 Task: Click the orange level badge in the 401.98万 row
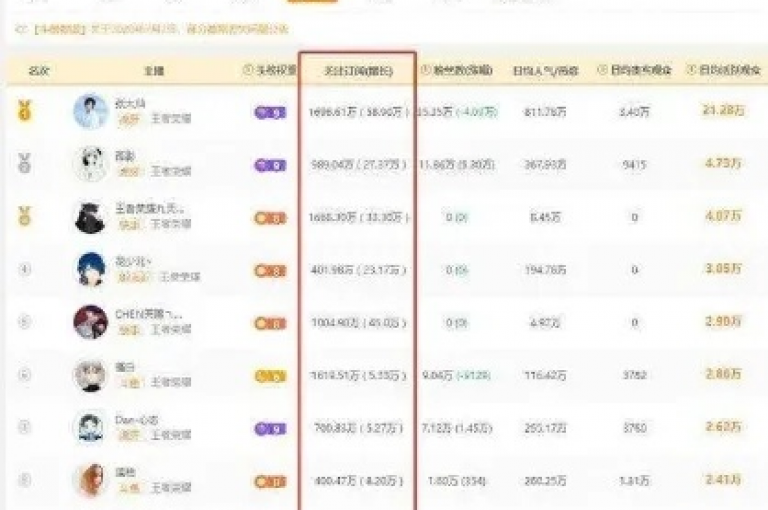pos(270,271)
